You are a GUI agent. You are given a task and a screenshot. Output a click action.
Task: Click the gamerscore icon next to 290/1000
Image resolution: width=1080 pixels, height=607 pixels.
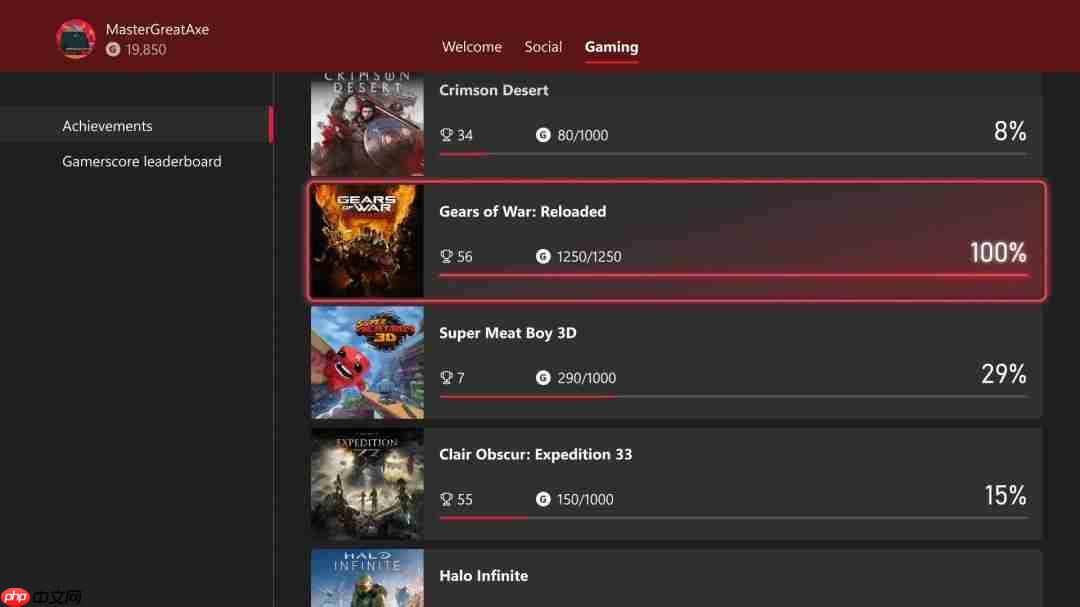[x=543, y=378]
